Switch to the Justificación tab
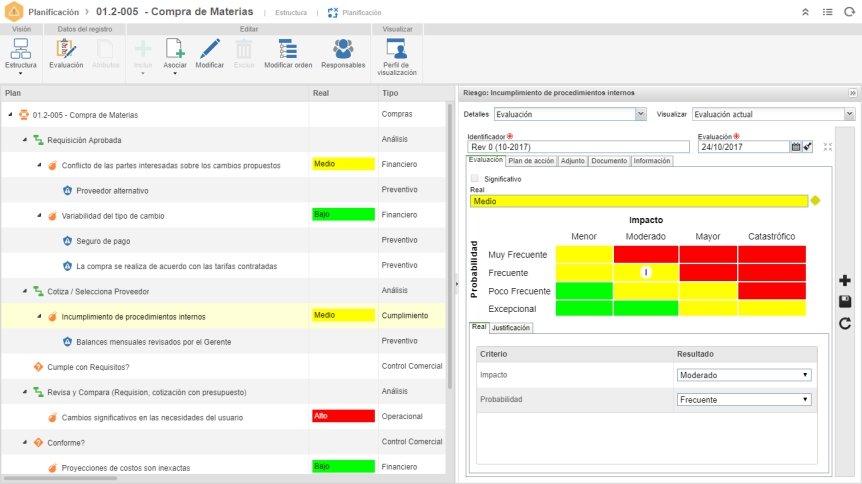The width and height of the screenshot is (862, 484). (x=511, y=328)
